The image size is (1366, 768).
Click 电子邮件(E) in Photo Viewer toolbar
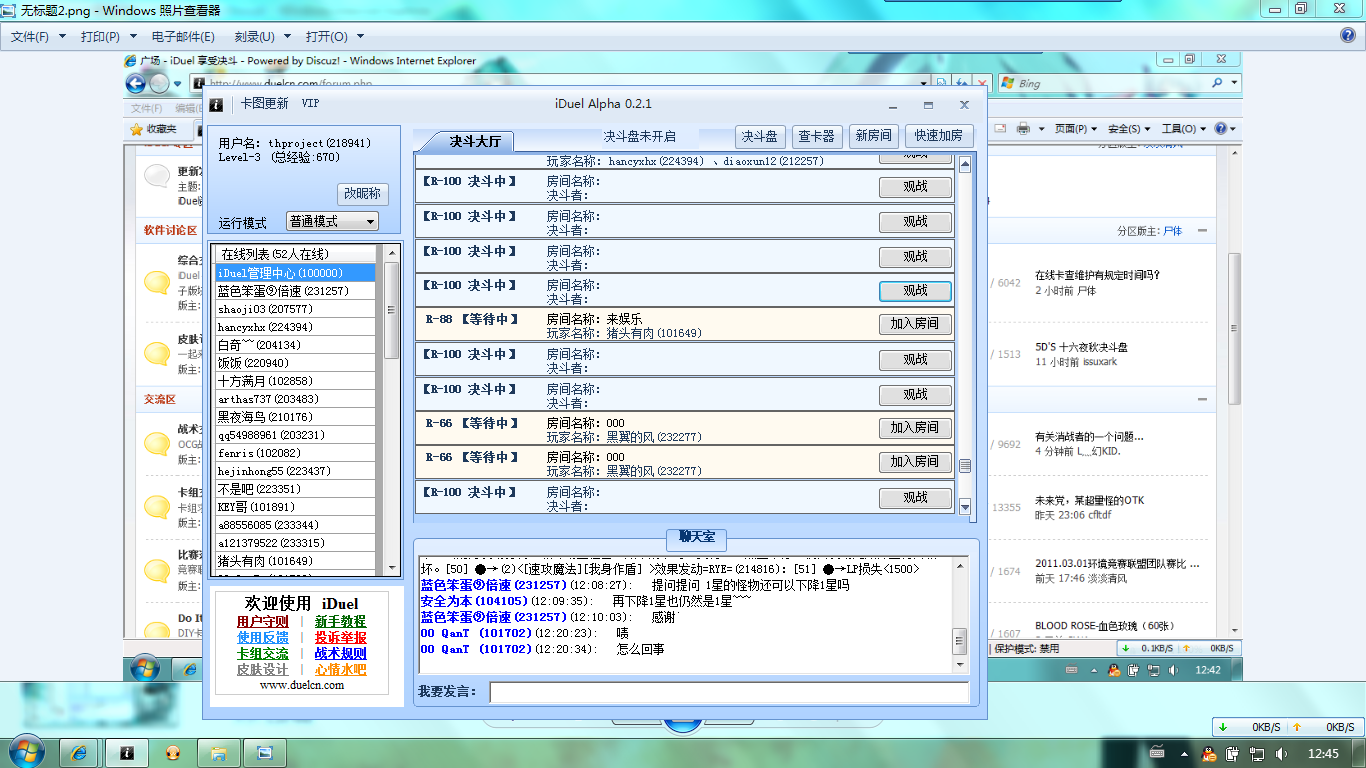click(183, 36)
